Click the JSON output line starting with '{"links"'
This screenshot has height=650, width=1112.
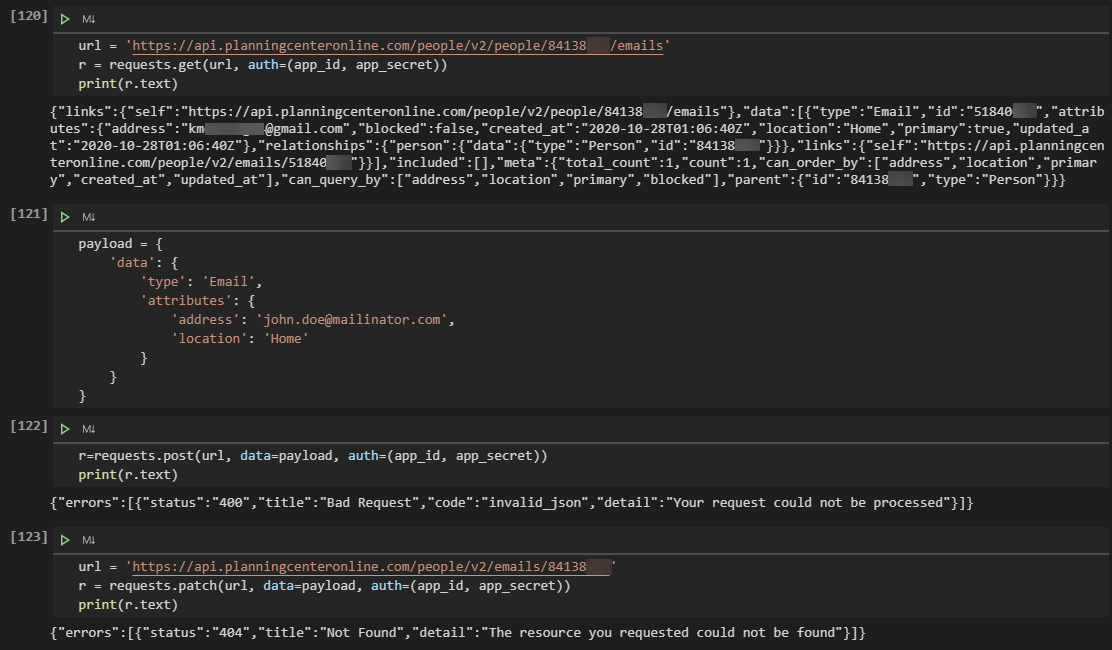point(577,111)
